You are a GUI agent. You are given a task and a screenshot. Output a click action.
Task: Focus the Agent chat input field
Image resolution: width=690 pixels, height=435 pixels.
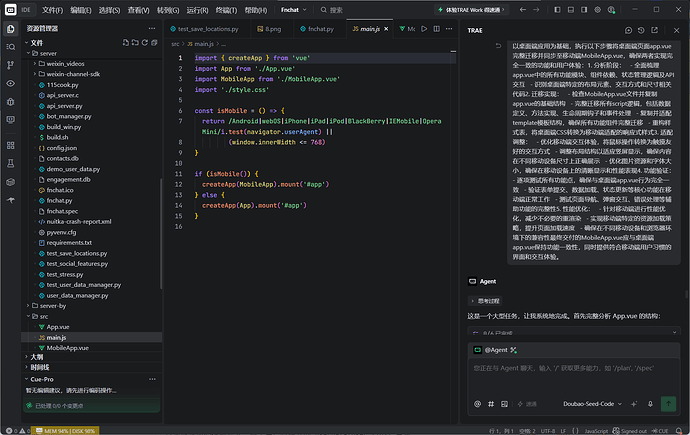coord(574,377)
